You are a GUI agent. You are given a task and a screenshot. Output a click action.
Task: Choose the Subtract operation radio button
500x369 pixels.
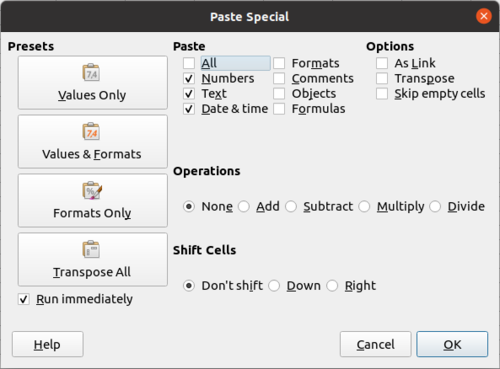pyautogui.click(x=291, y=206)
